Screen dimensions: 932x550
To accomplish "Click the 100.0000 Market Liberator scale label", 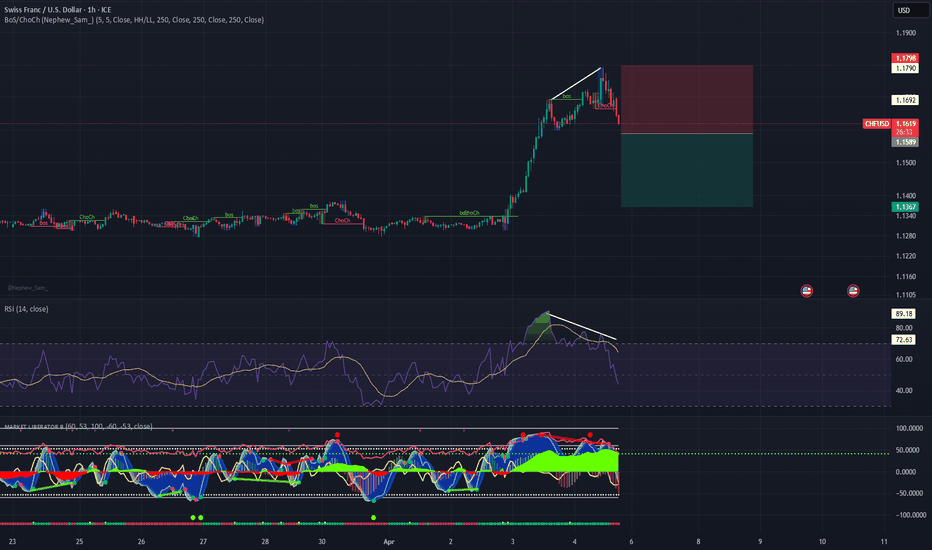I will [909, 428].
